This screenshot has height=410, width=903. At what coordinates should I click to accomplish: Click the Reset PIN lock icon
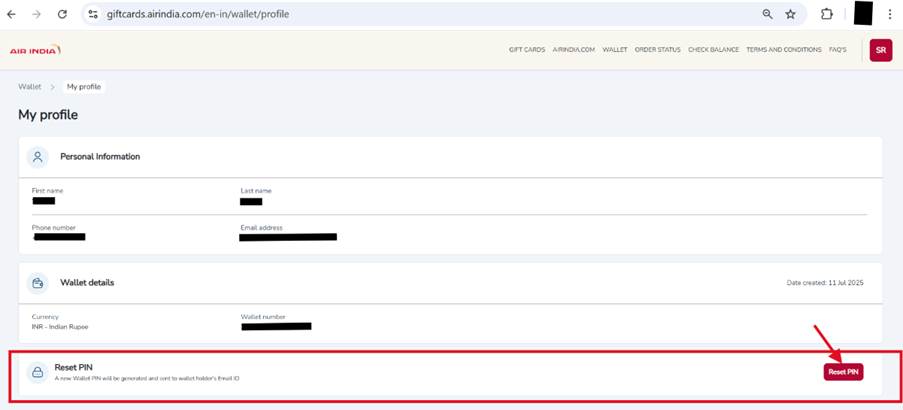[37, 372]
